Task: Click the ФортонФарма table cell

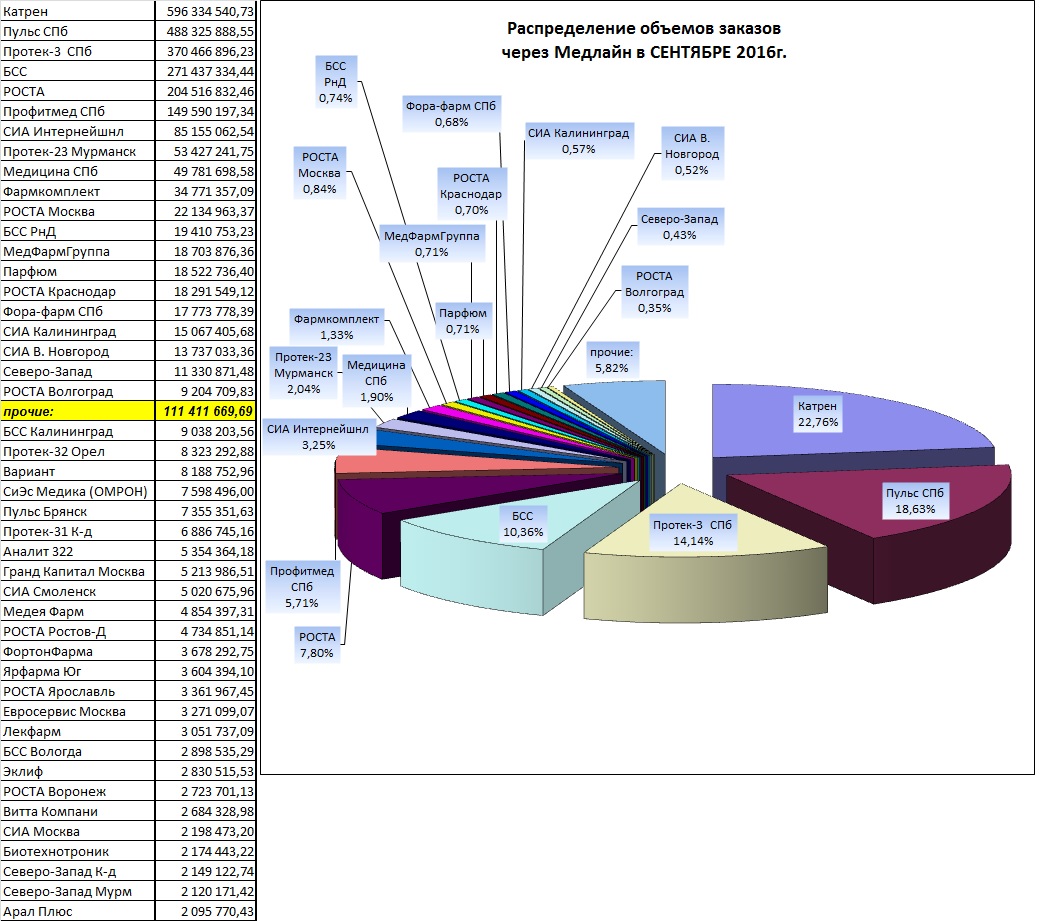Action: [x=78, y=651]
